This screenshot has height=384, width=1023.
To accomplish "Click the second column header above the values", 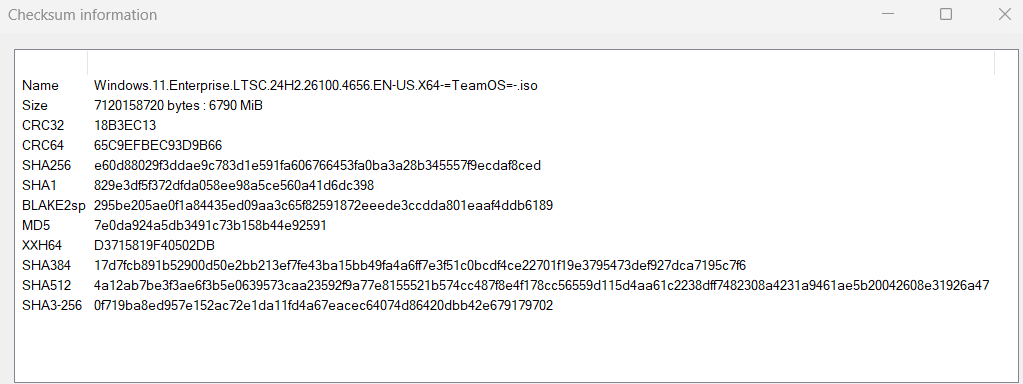I will [541, 64].
